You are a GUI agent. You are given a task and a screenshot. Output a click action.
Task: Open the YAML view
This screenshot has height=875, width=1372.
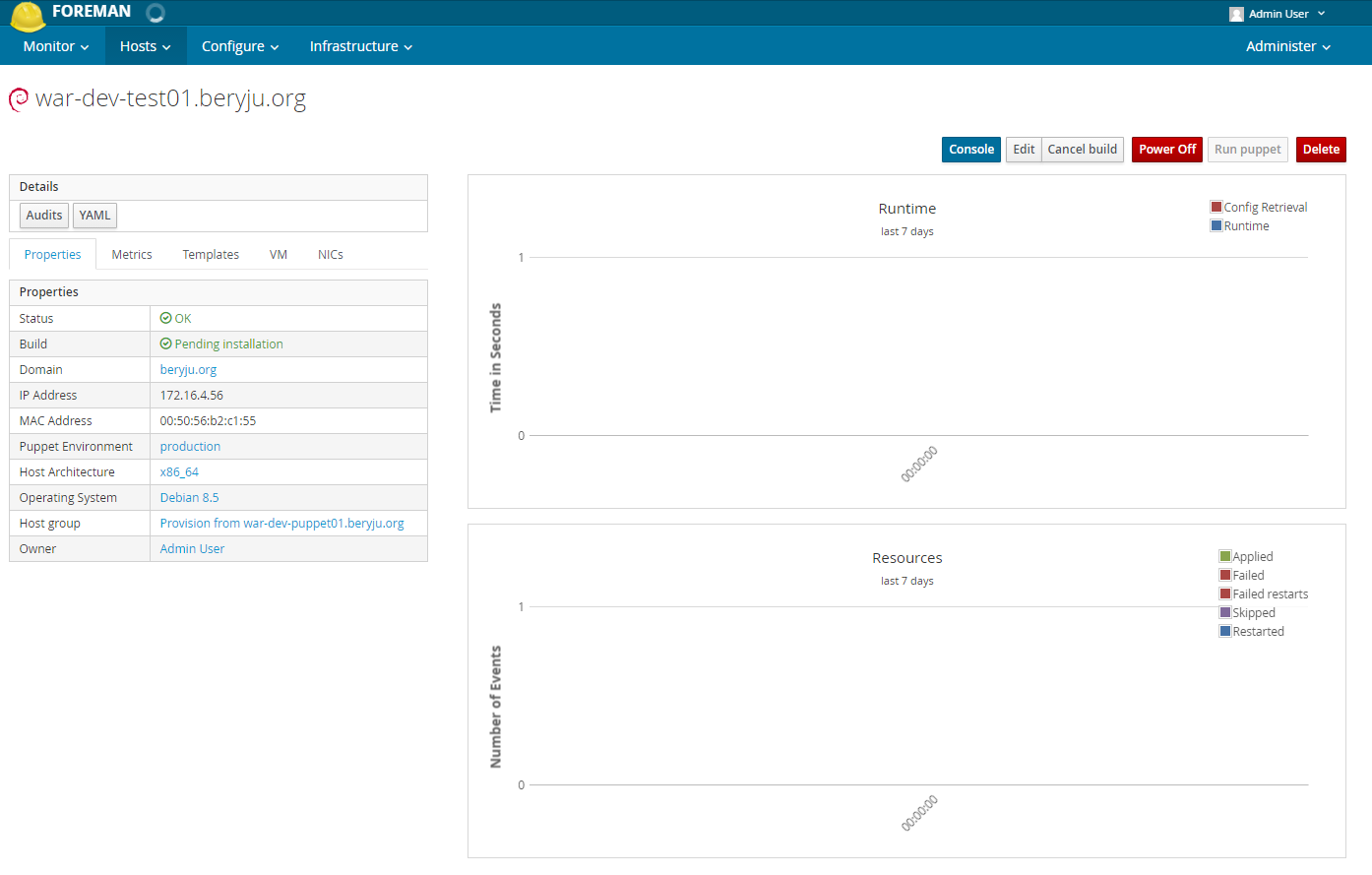[x=94, y=216]
